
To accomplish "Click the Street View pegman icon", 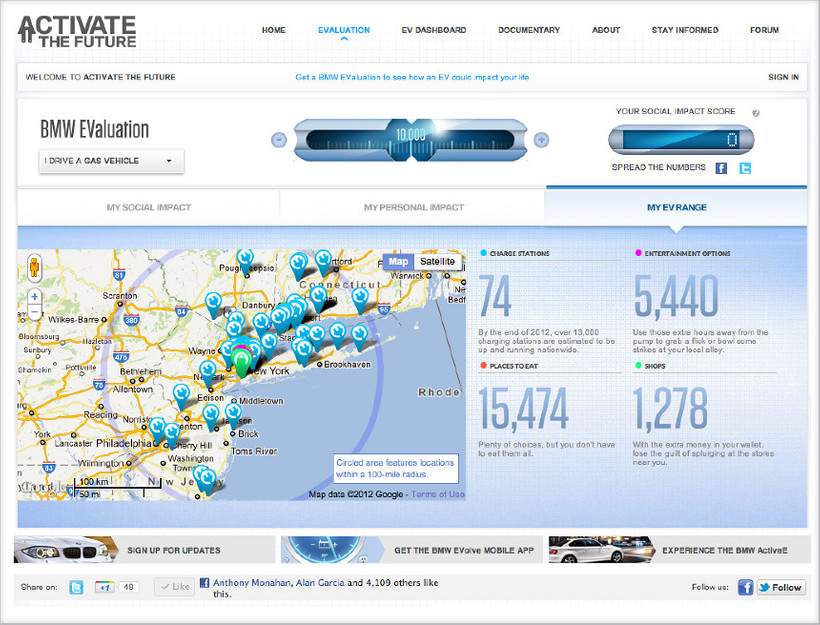I will pos(35,267).
